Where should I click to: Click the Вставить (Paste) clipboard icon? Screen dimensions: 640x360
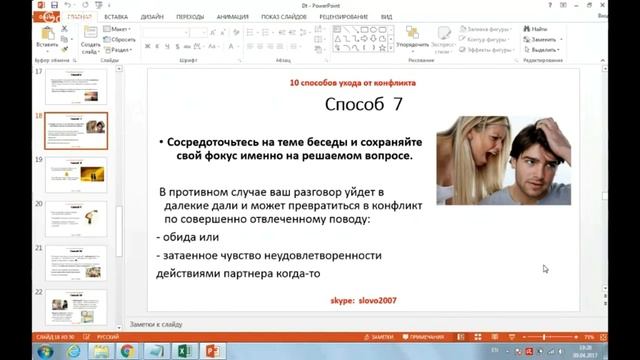pyautogui.click(x=47, y=33)
